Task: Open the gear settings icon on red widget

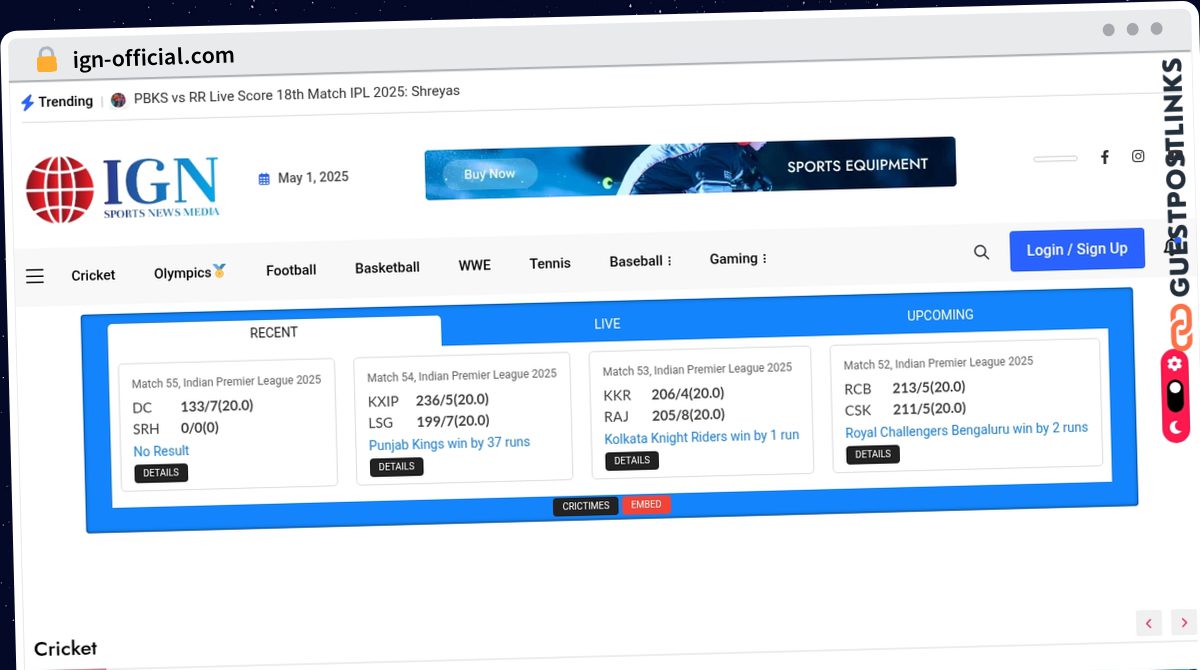Action: click(x=1174, y=363)
